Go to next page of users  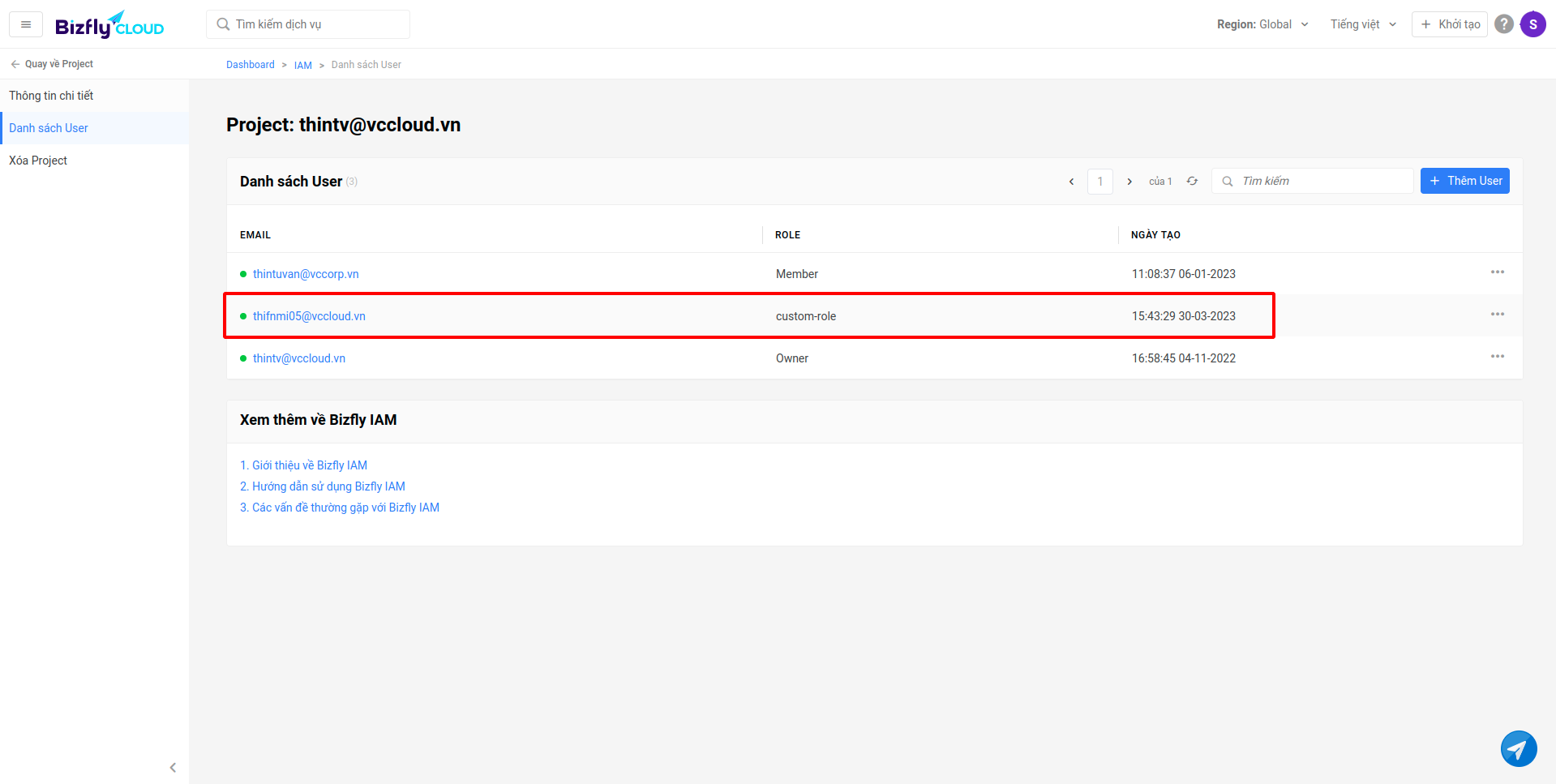[x=1129, y=182]
